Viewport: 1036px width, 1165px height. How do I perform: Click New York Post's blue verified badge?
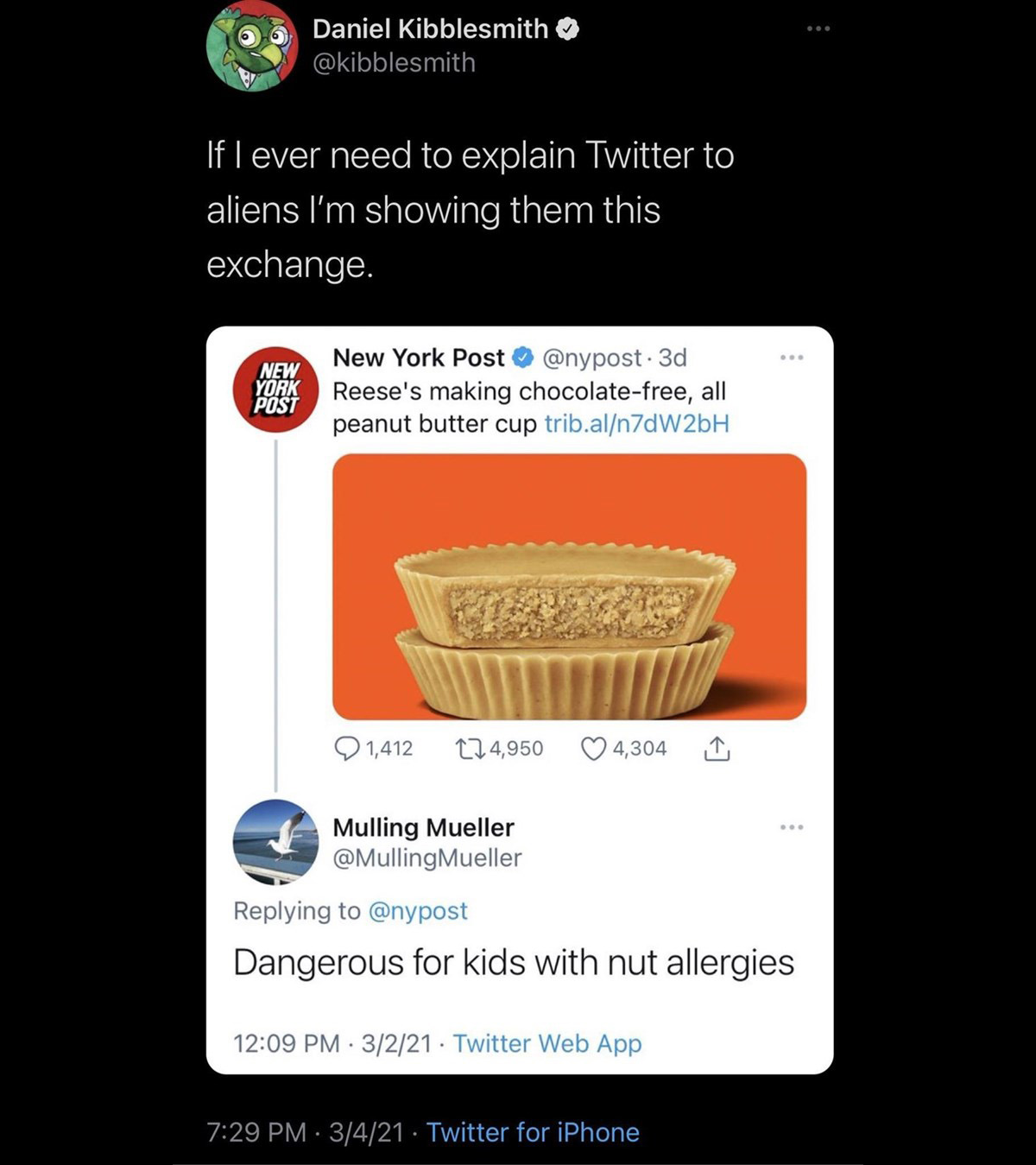click(x=522, y=357)
